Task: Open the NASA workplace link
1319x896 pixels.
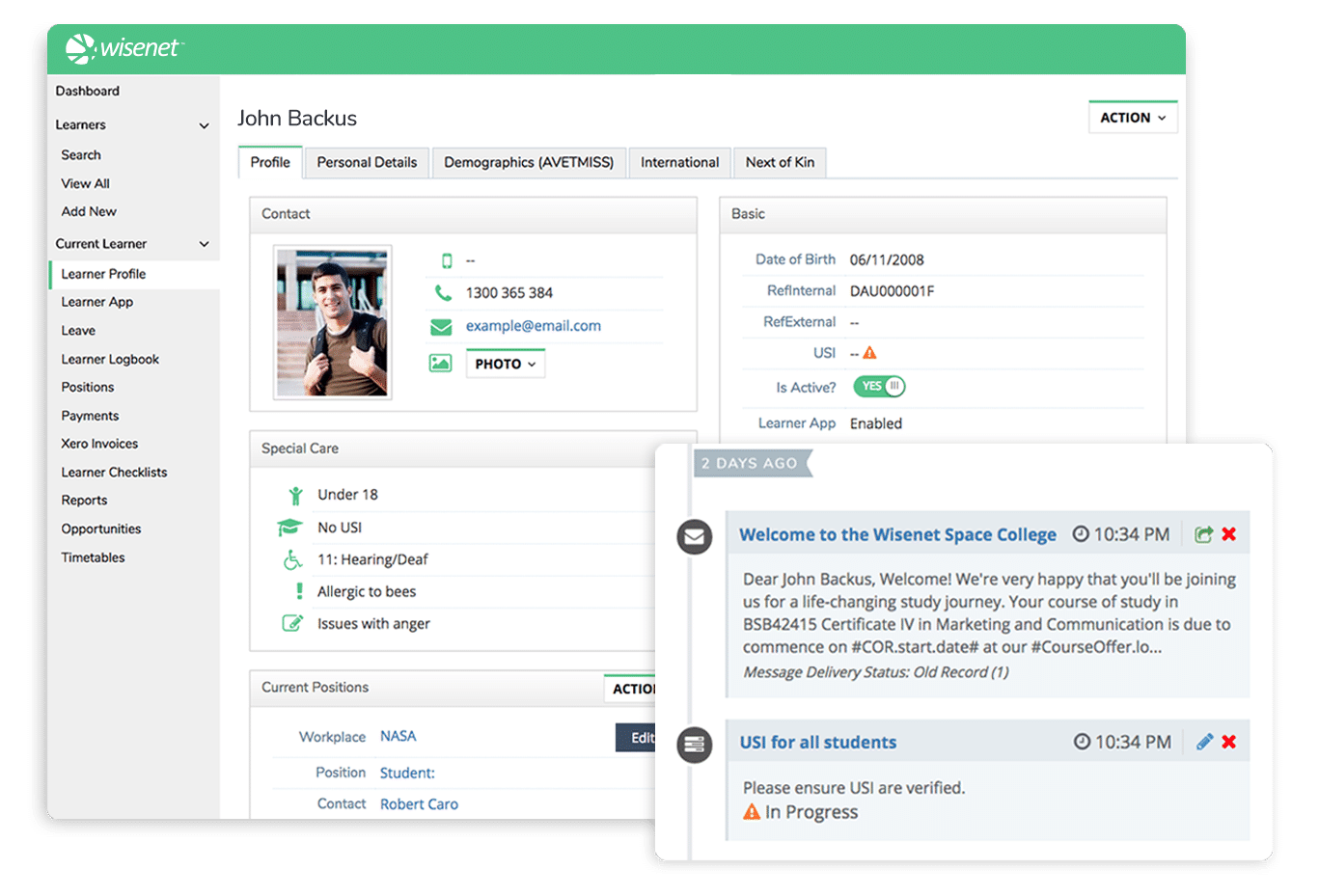Action: [x=398, y=736]
